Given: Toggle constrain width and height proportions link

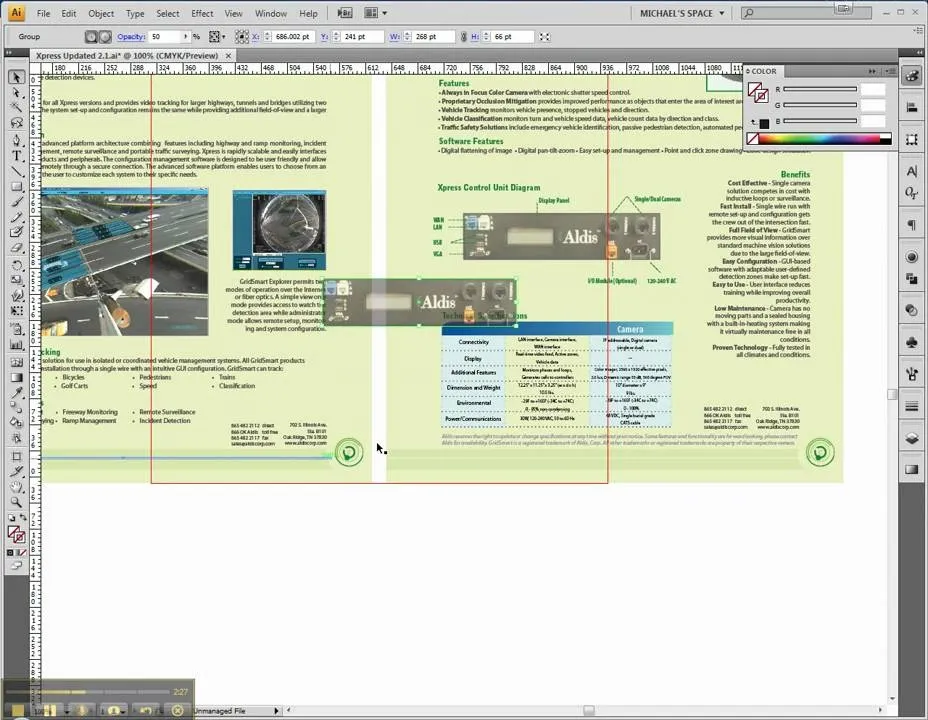Looking at the screenshot, I should coord(463,37).
